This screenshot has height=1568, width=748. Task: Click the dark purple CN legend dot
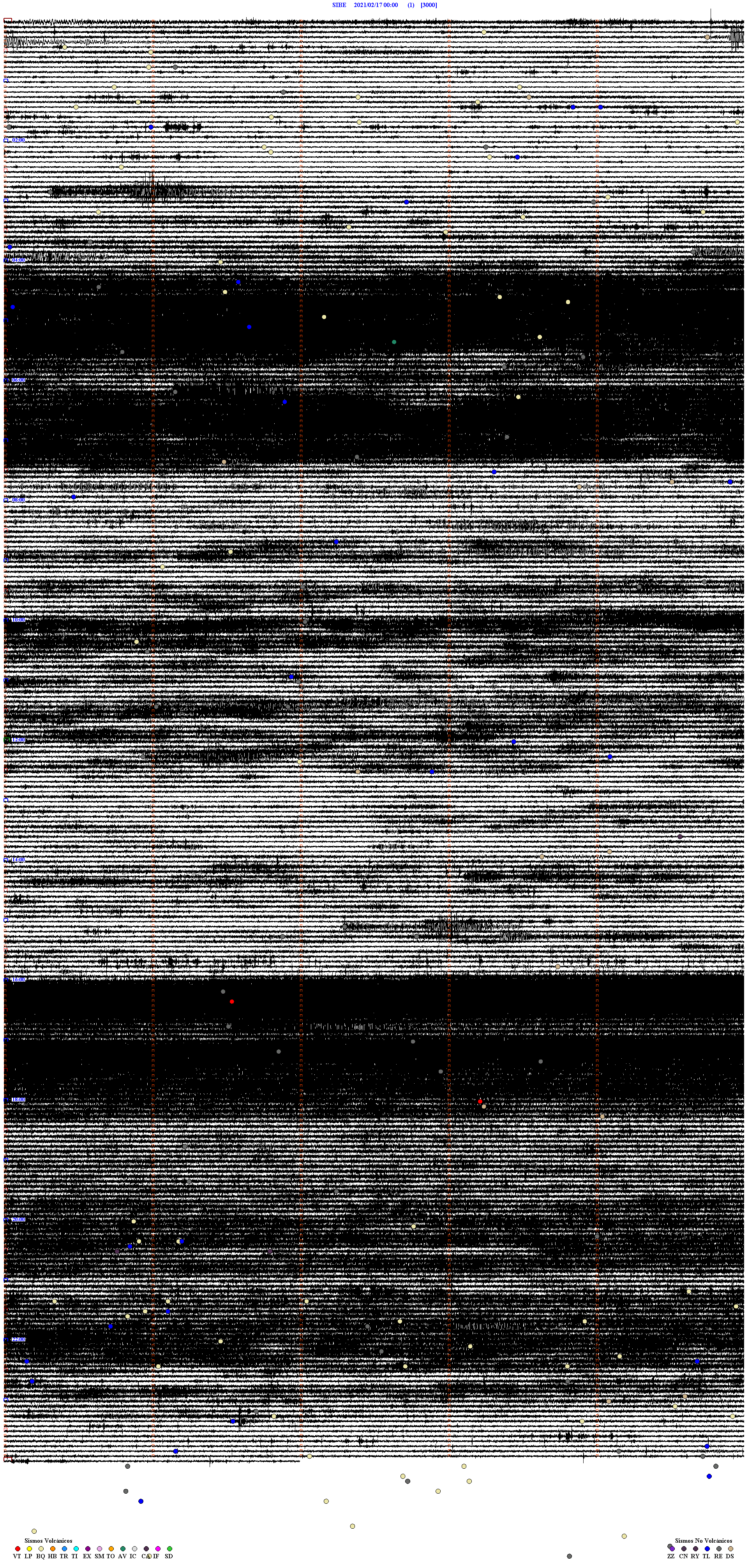point(684,1549)
